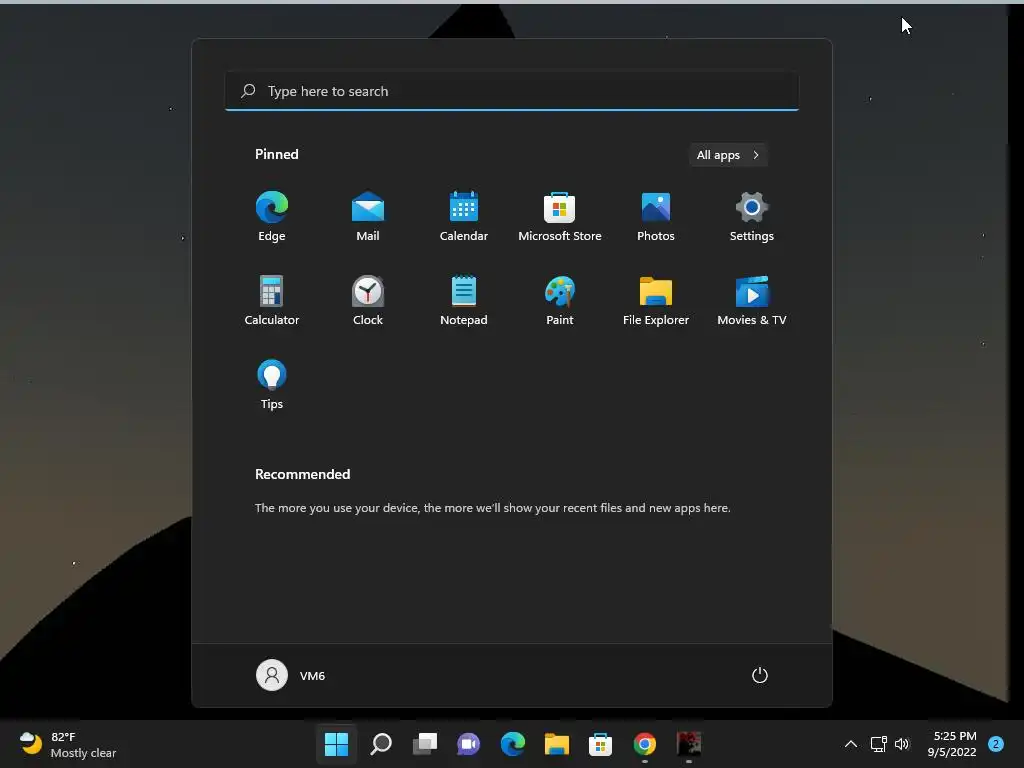
Task: Launch the Photos app
Action: click(x=656, y=217)
